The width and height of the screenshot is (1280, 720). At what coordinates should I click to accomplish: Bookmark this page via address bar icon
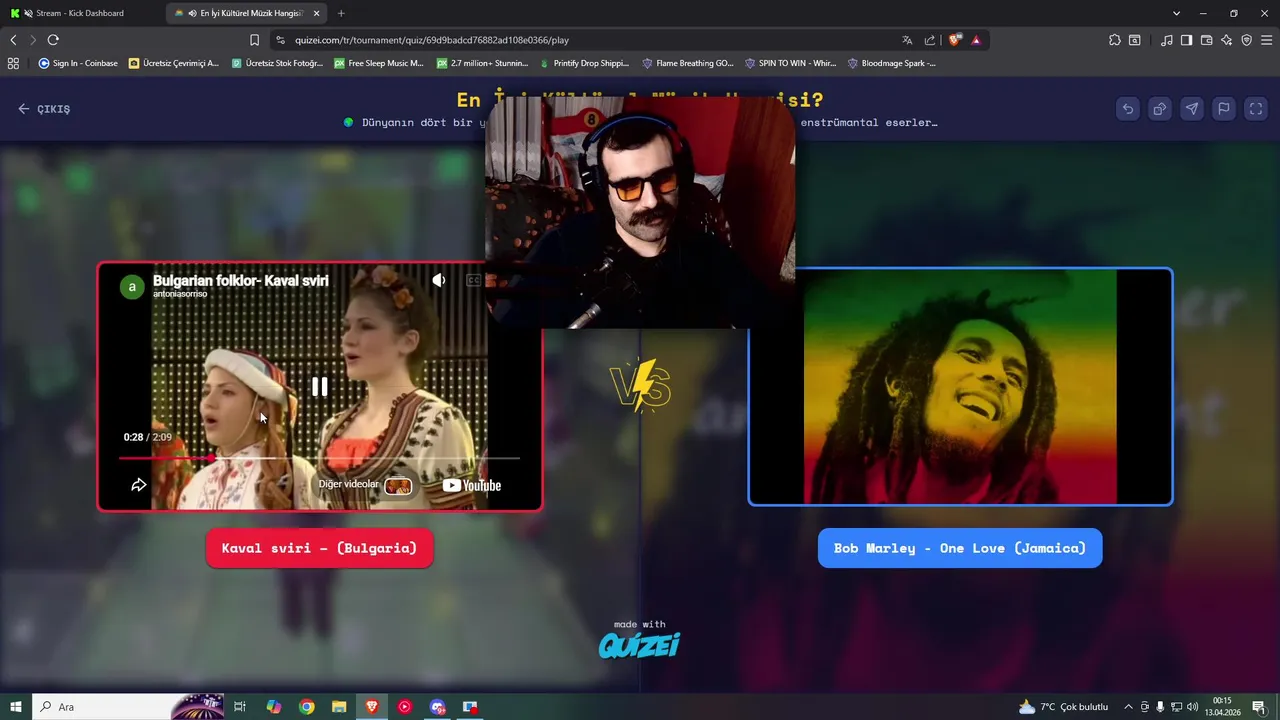(x=254, y=40)
